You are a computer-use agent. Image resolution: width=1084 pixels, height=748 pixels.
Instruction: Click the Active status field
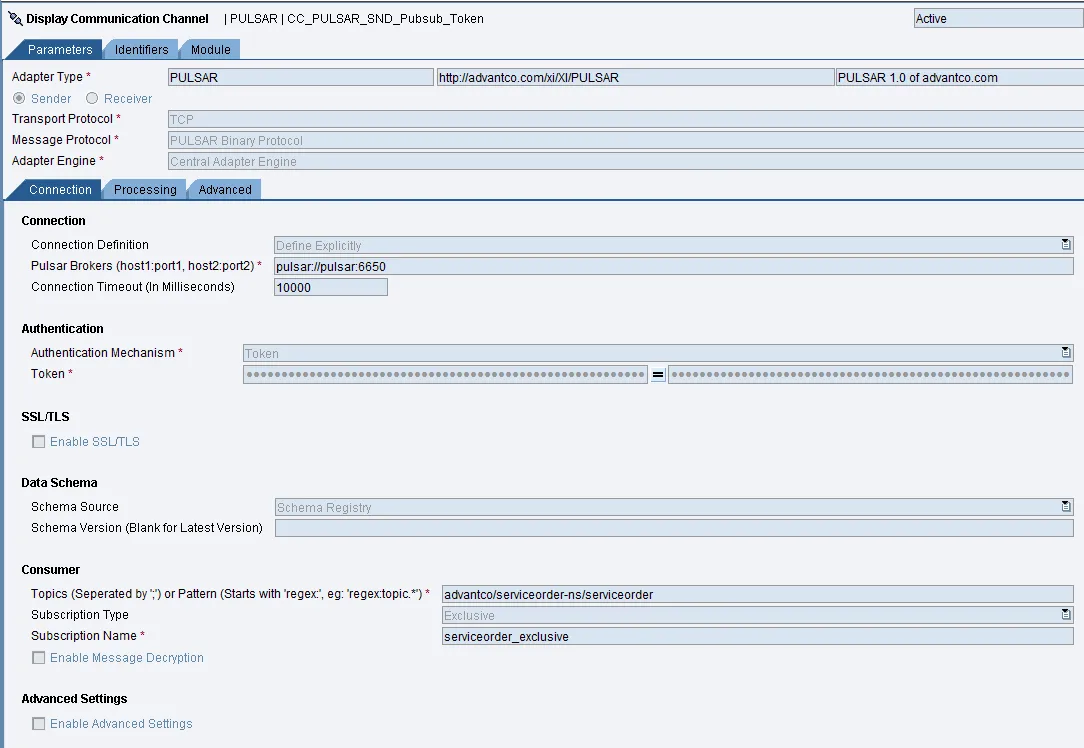999,19
